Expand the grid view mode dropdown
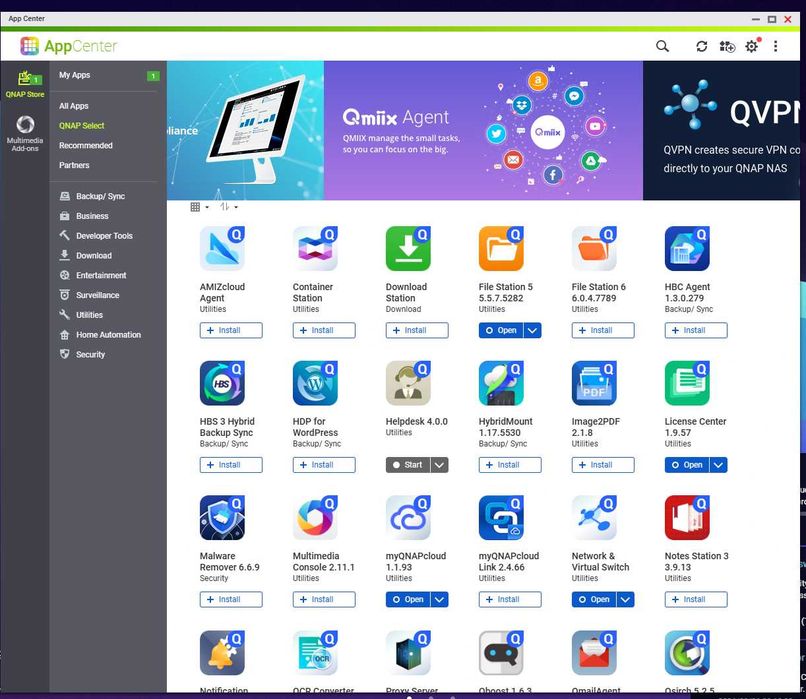 pyautogui.click(x=199, y=207)
